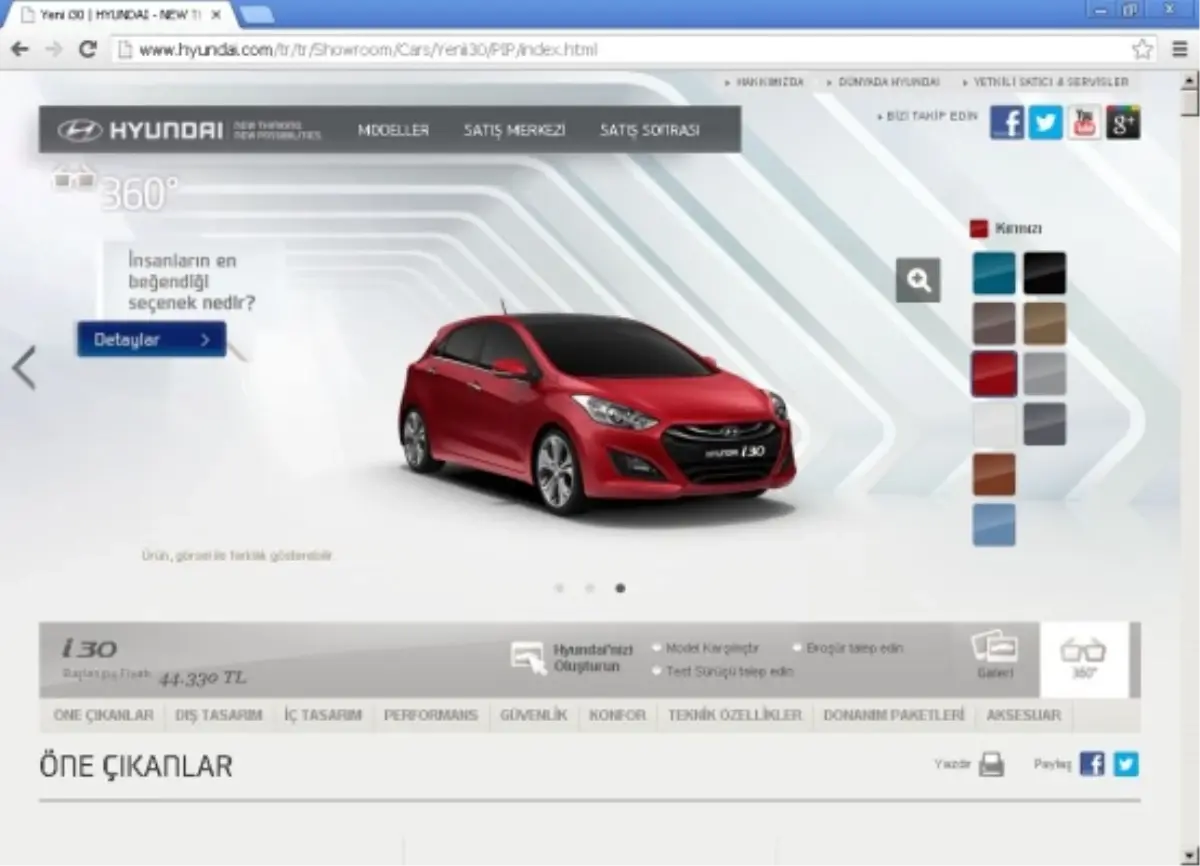Open the TEKNİK ÖZELLİKLER tab
Viewport: 1200px width, 866px height.
734,715
